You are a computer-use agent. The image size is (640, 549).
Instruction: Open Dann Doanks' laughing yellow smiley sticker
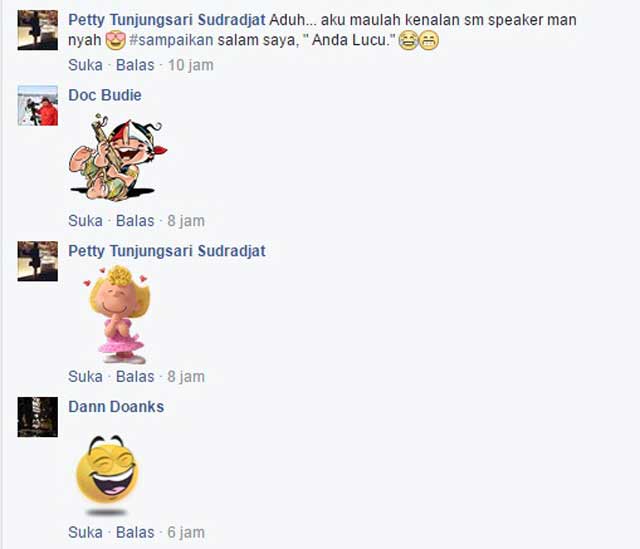point(107,475)
